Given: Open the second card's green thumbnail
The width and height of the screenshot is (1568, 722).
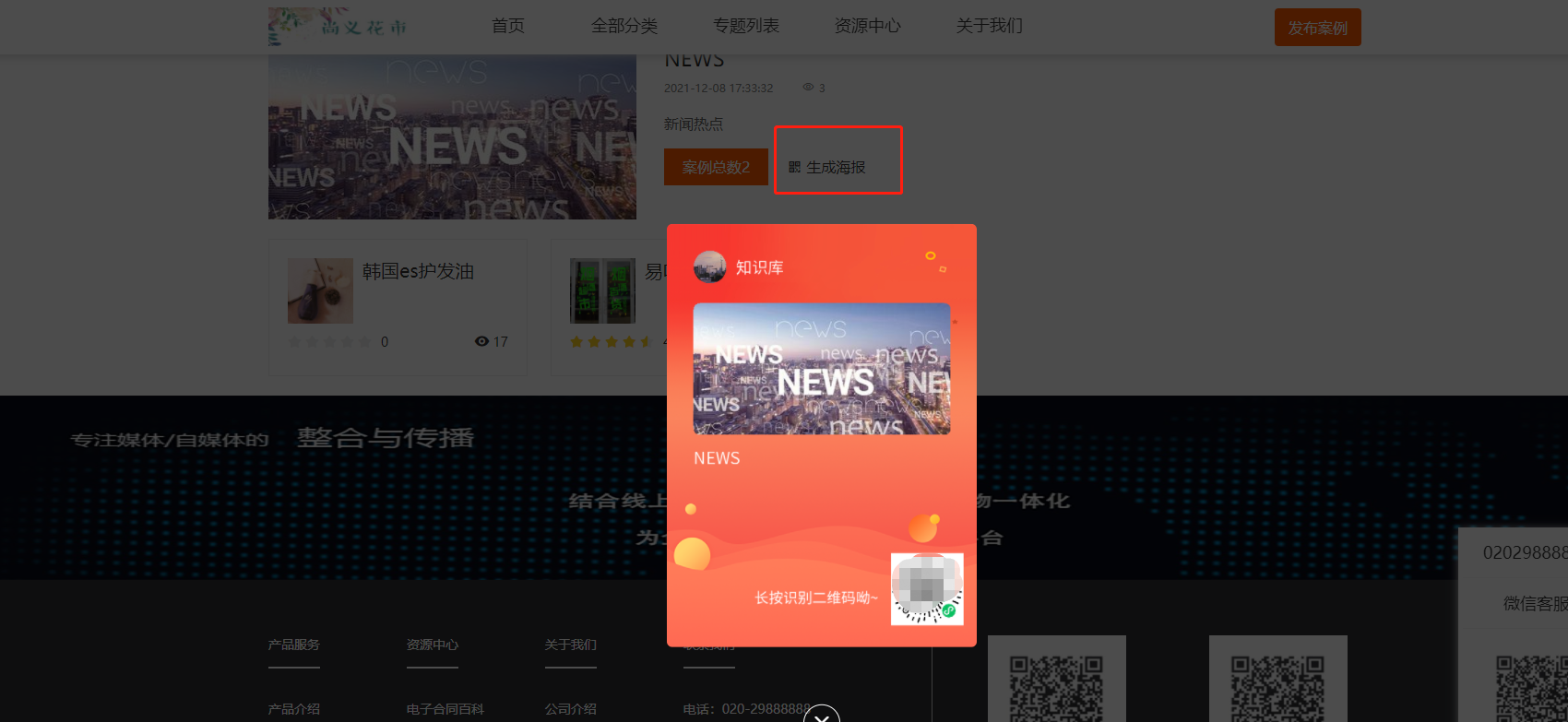Looking at the screenshot, I should click(602, 290).
